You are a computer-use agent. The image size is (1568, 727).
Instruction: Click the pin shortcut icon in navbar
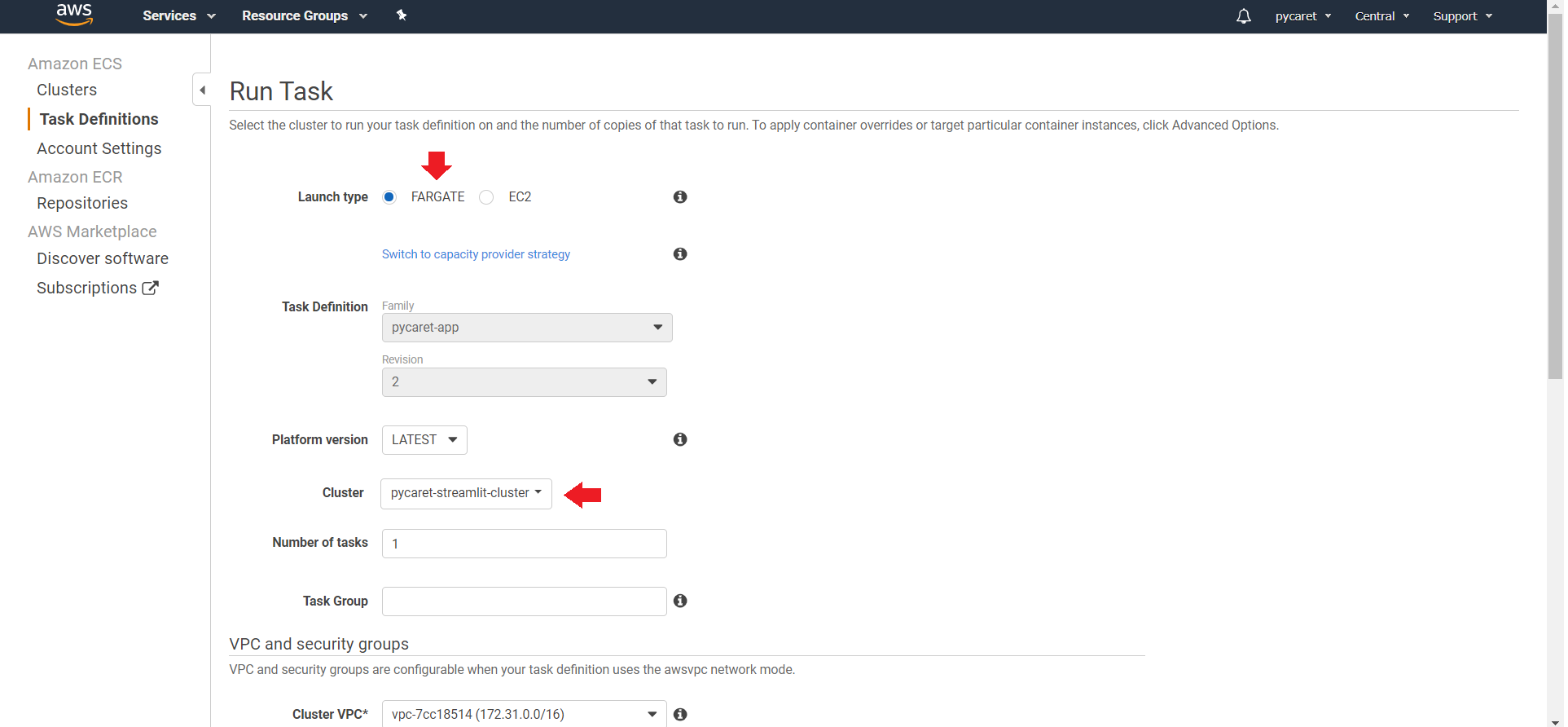pos(401,15)
